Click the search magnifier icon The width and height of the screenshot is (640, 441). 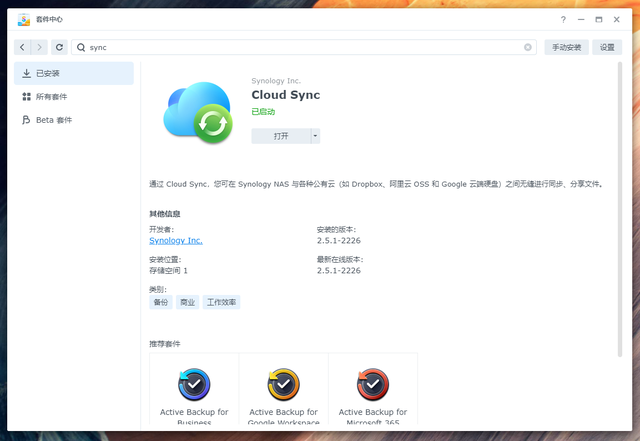point(81,47)
